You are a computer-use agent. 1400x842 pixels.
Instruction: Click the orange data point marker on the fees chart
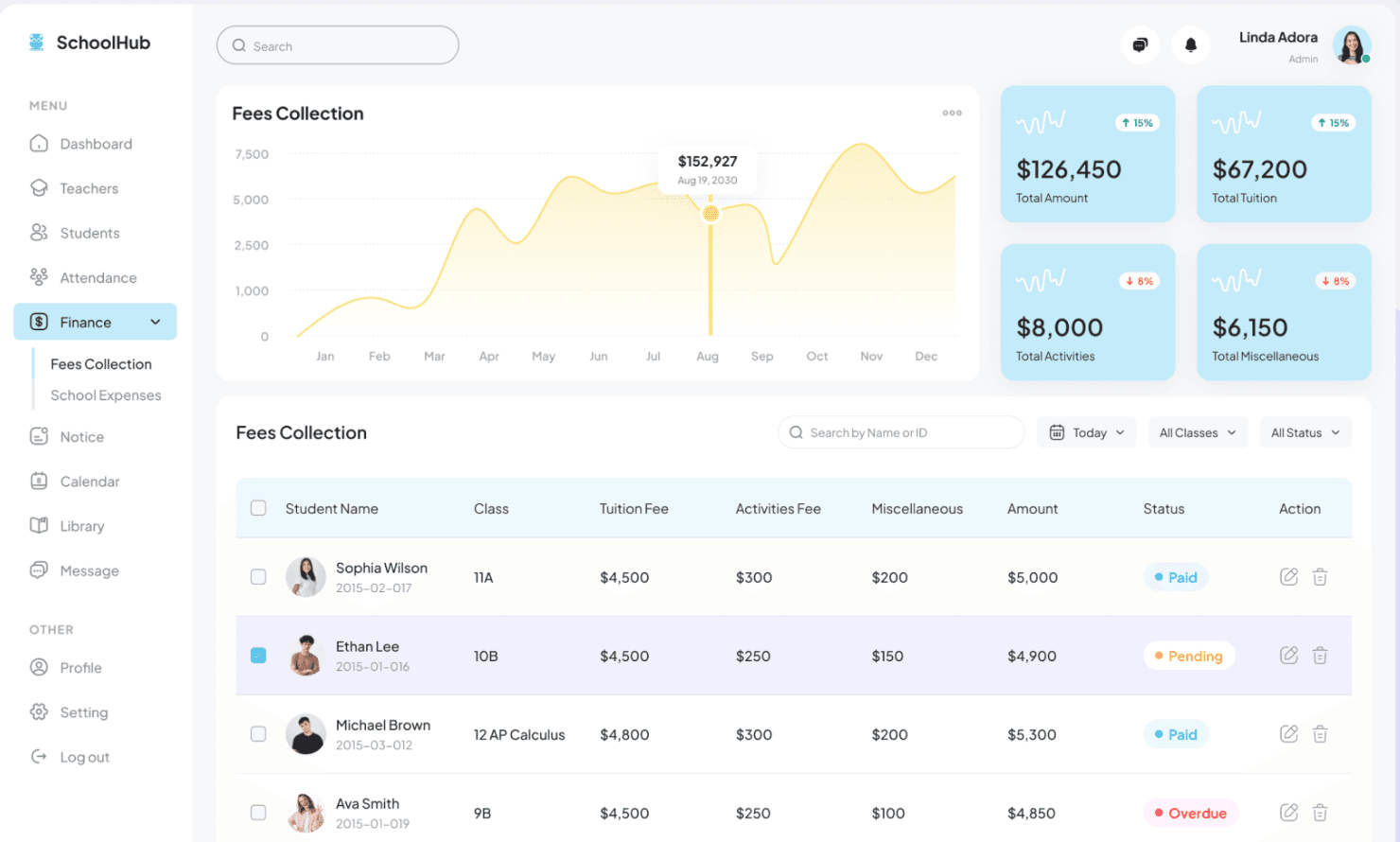pos(710,213)
